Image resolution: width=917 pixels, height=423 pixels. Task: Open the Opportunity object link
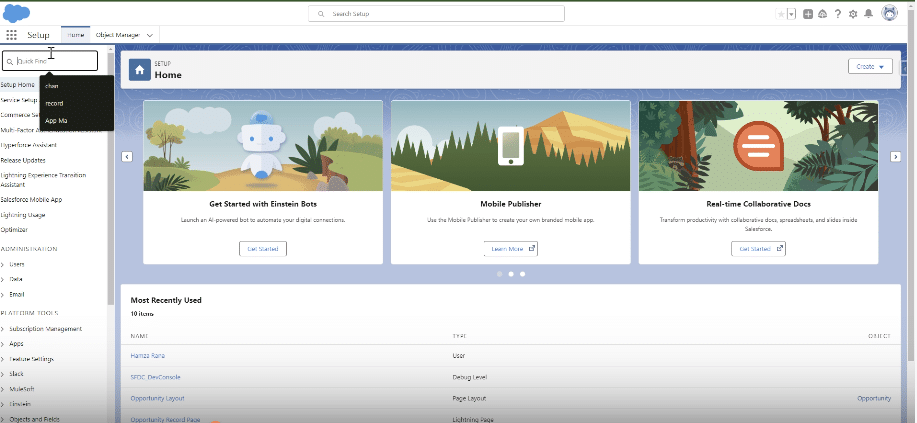[x=874, y=398]
